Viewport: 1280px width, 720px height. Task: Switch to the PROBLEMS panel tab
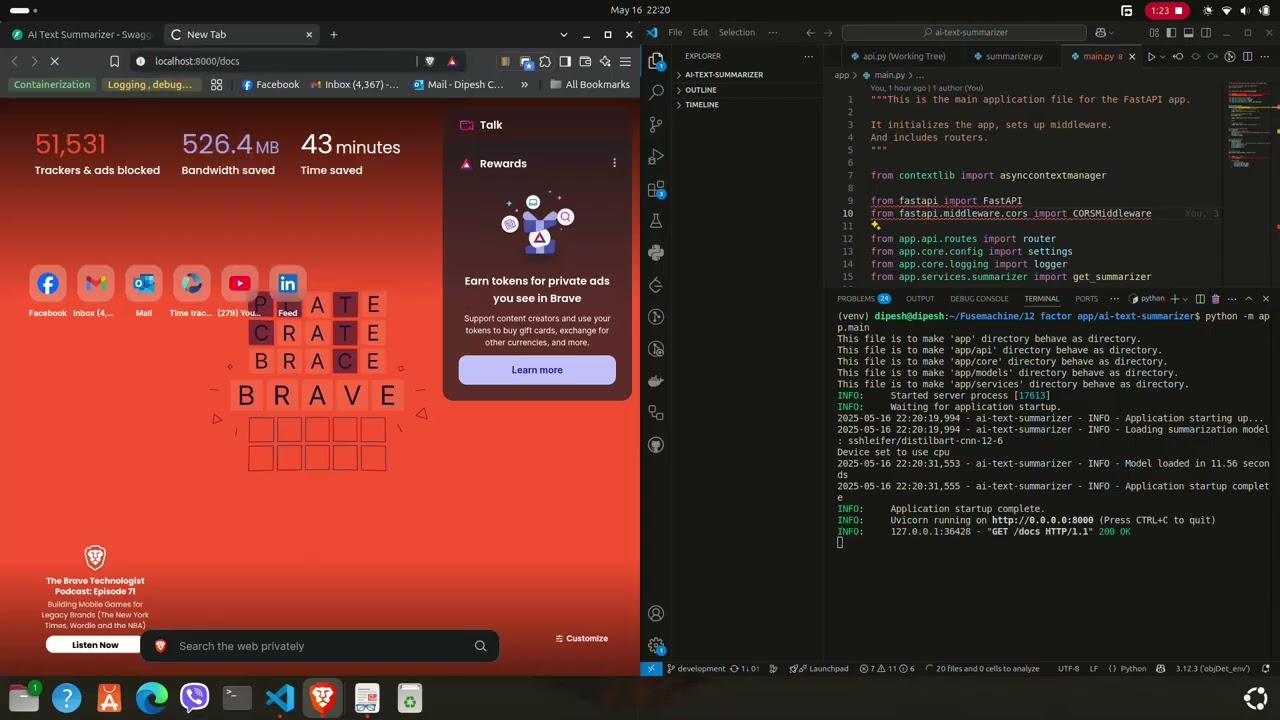[x=863, y=298]
